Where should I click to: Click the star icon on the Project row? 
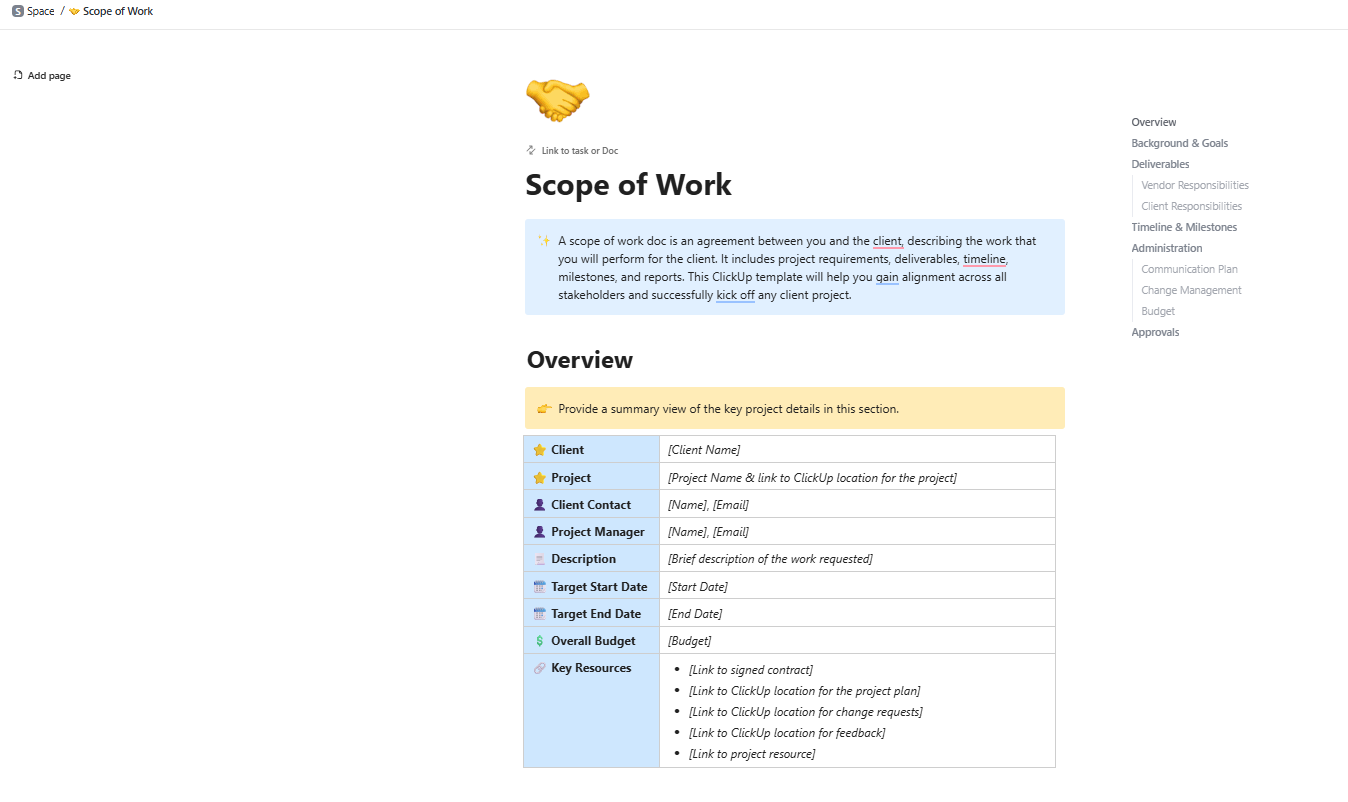click(x=539, y=477)
